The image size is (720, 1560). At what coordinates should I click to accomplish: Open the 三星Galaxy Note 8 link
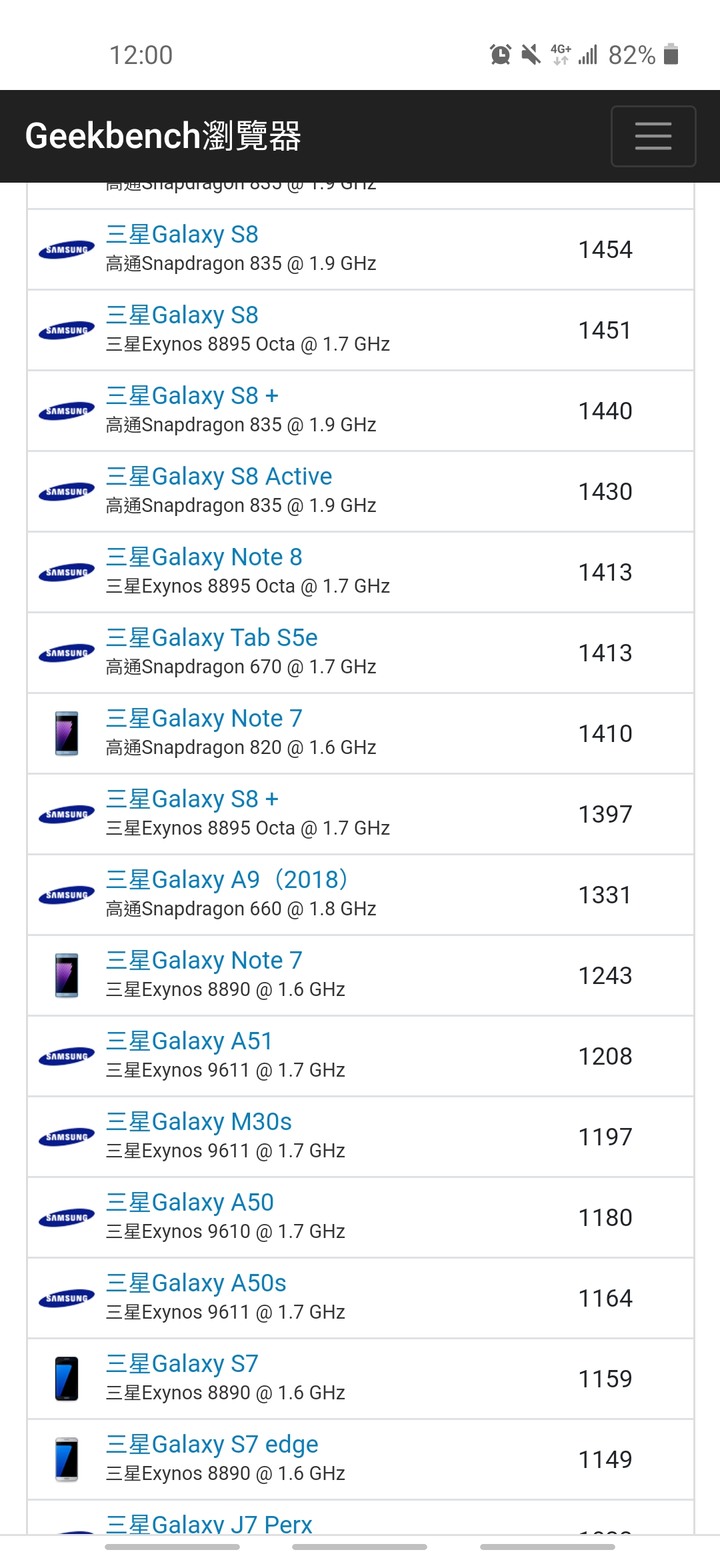[204, 557]
